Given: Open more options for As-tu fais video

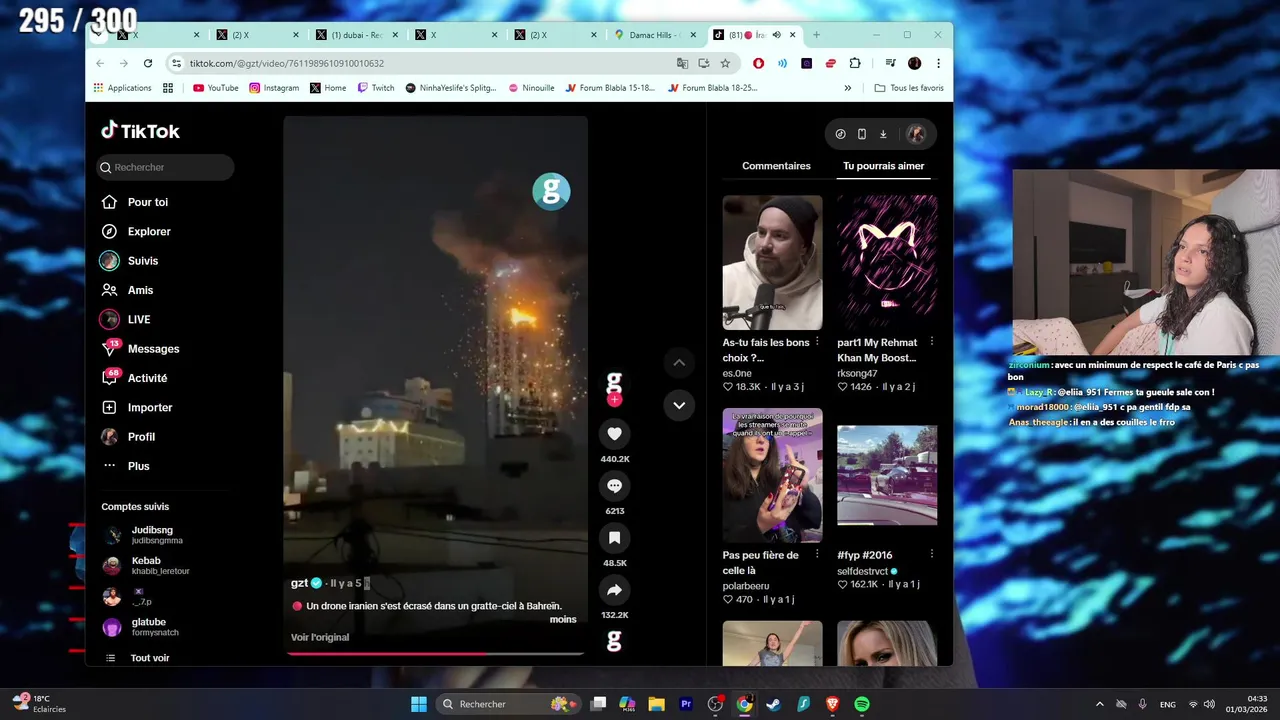Looking at the screenshot, I should tap(817, 342).
